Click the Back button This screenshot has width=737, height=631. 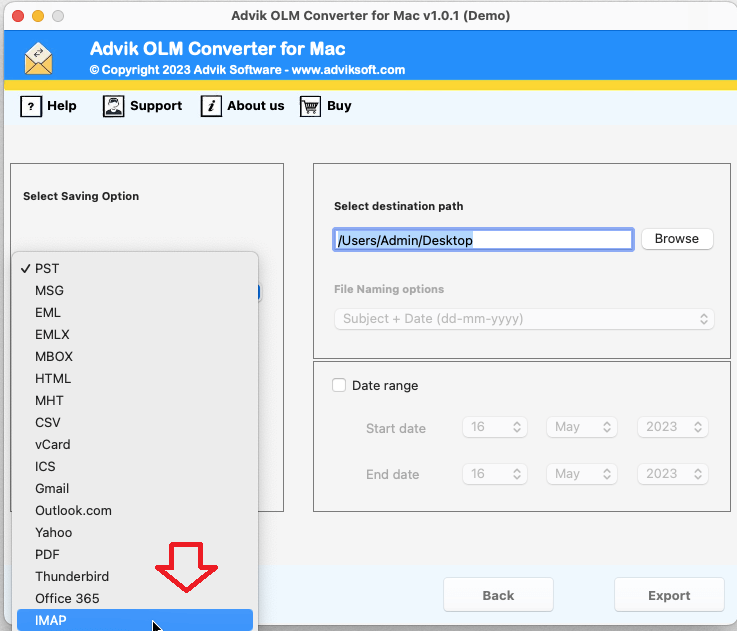(498, 595)
